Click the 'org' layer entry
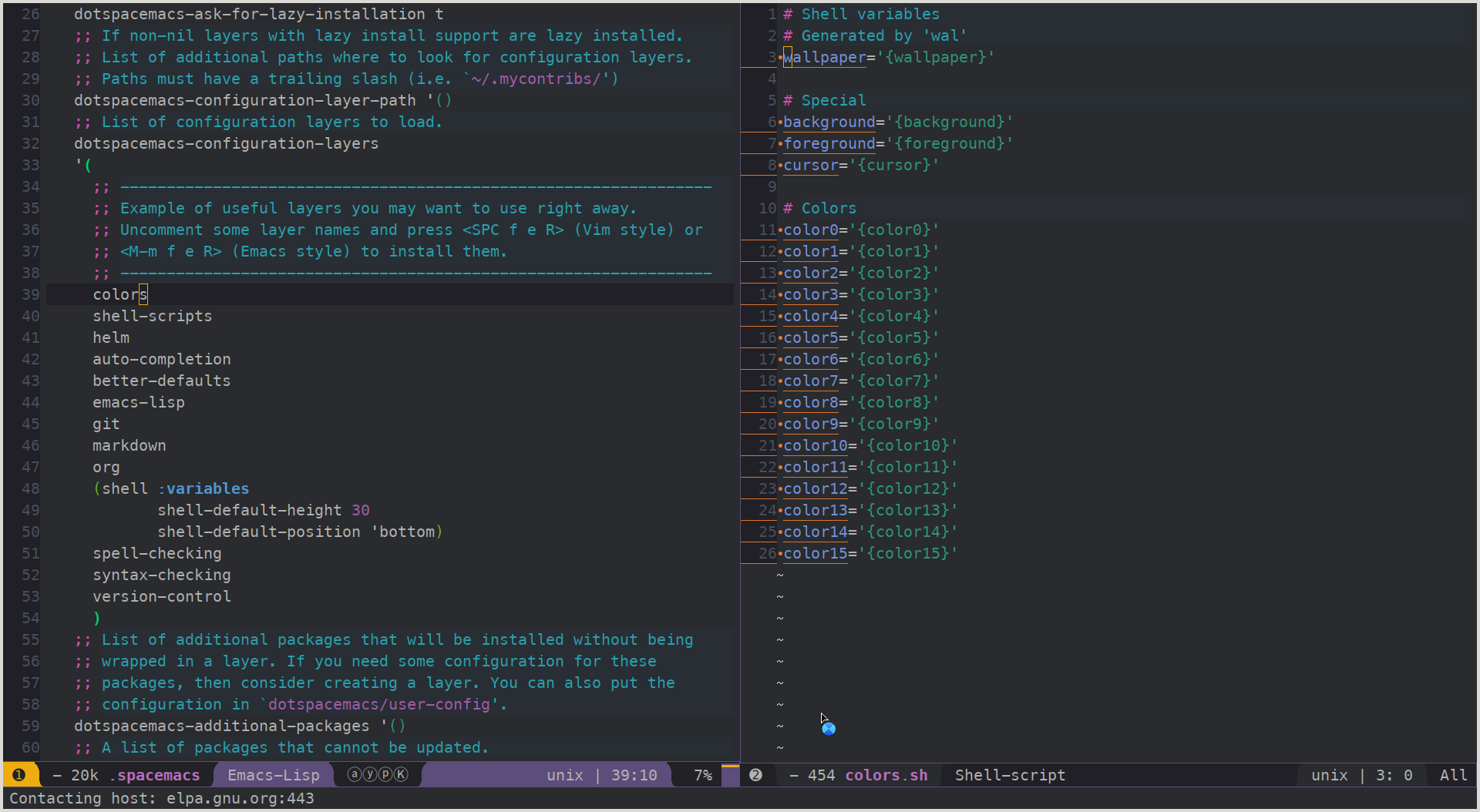1480x812 pixels. (x=106, y=467)
